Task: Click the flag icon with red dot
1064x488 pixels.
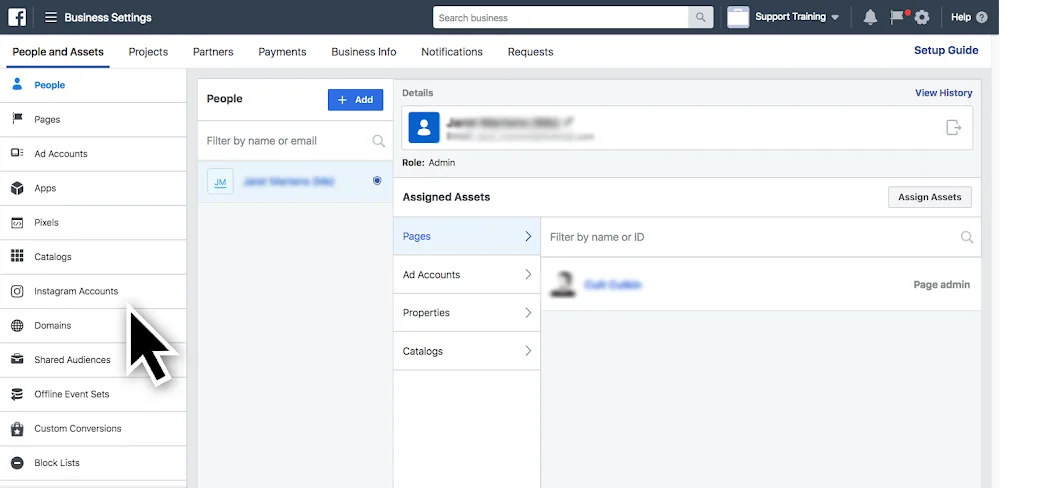Action: 898,17
